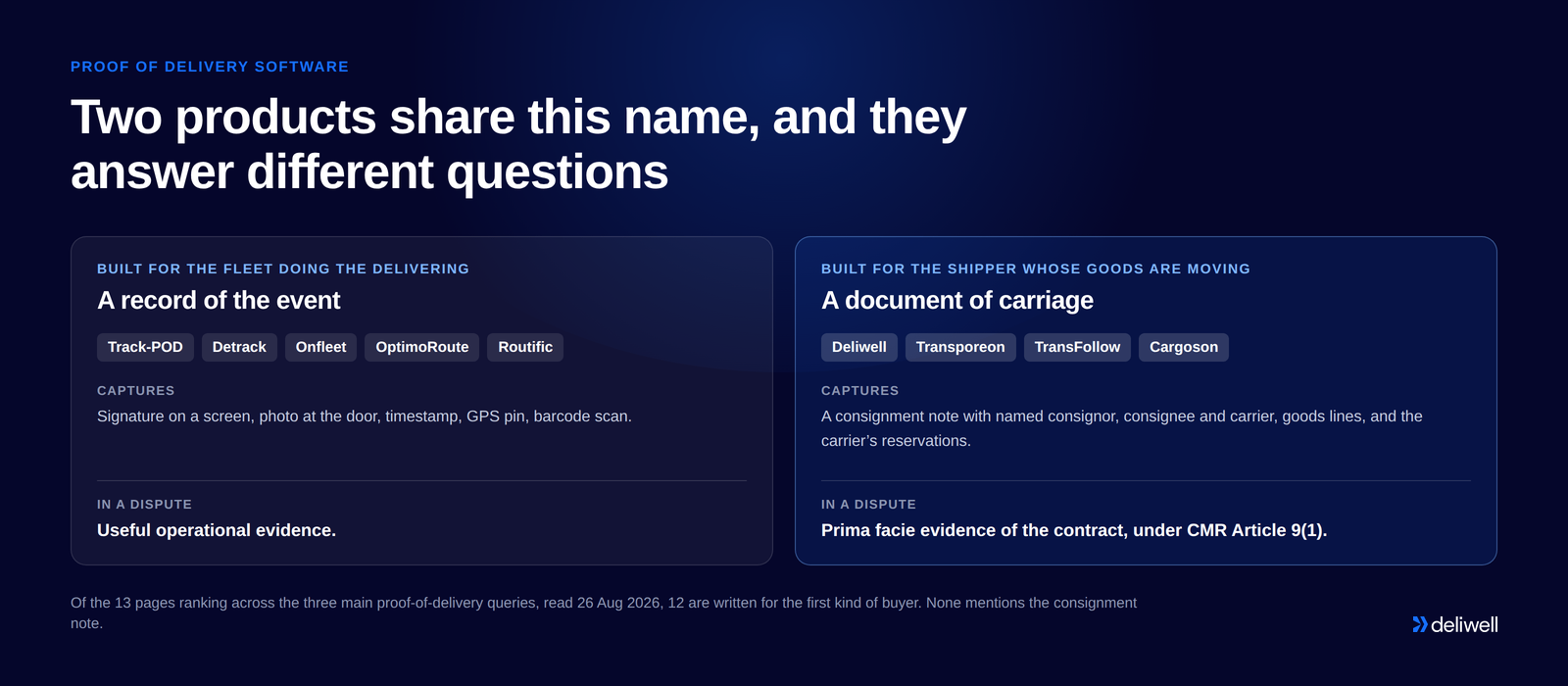Select the Detrack tag
Screen dimensions: 1568x686
(239, 347)
